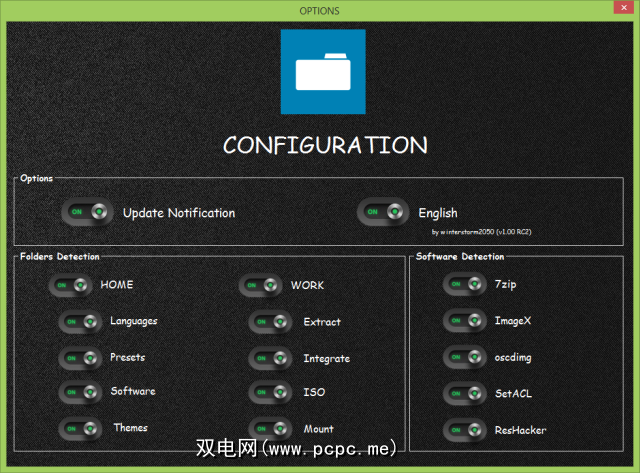
Task: Click the Presets label
Action: 128,358
